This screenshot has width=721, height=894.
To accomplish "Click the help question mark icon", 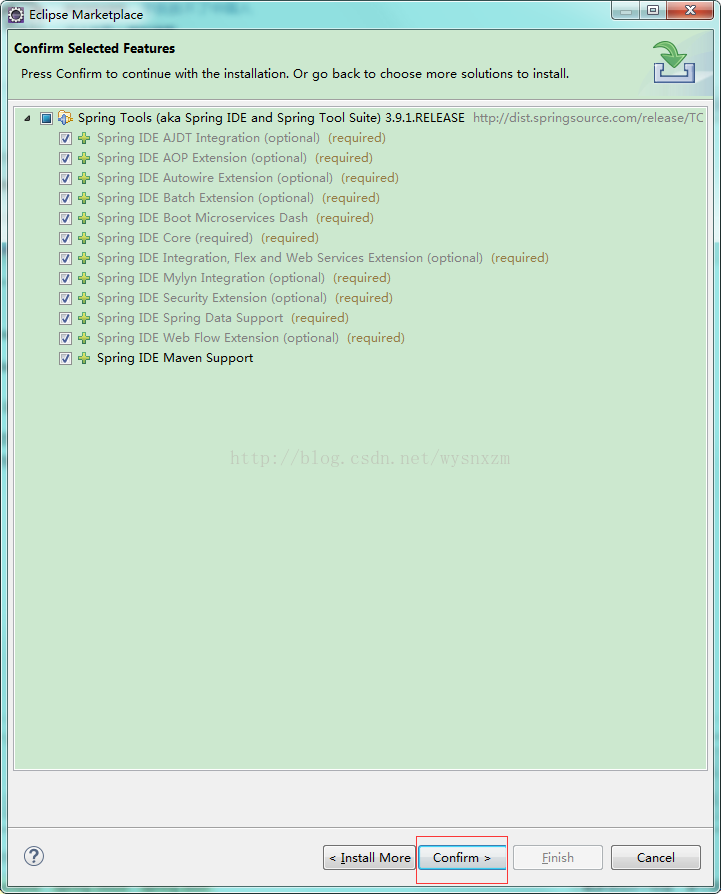I will [34, 856].
